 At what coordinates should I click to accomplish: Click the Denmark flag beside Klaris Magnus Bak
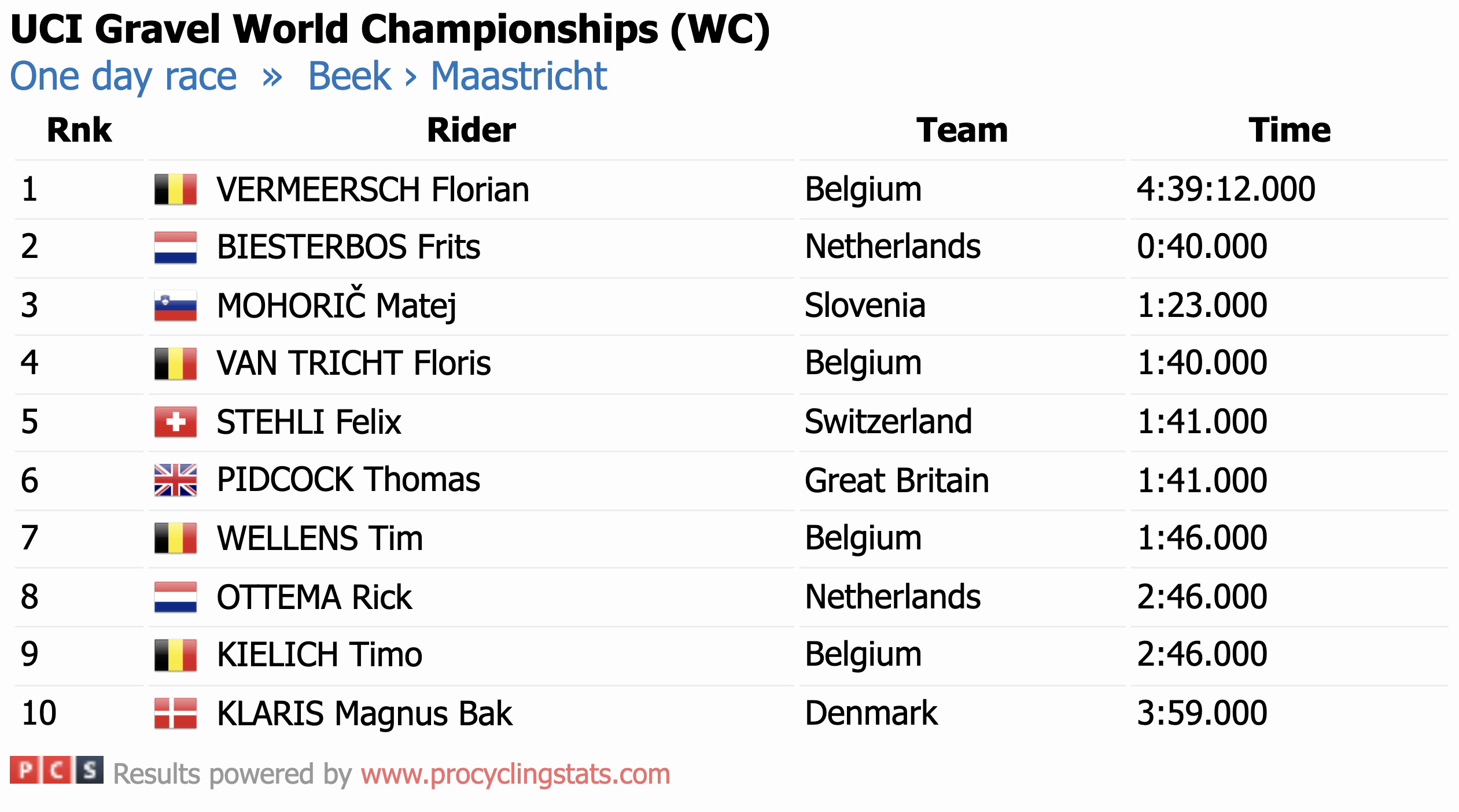175,713
